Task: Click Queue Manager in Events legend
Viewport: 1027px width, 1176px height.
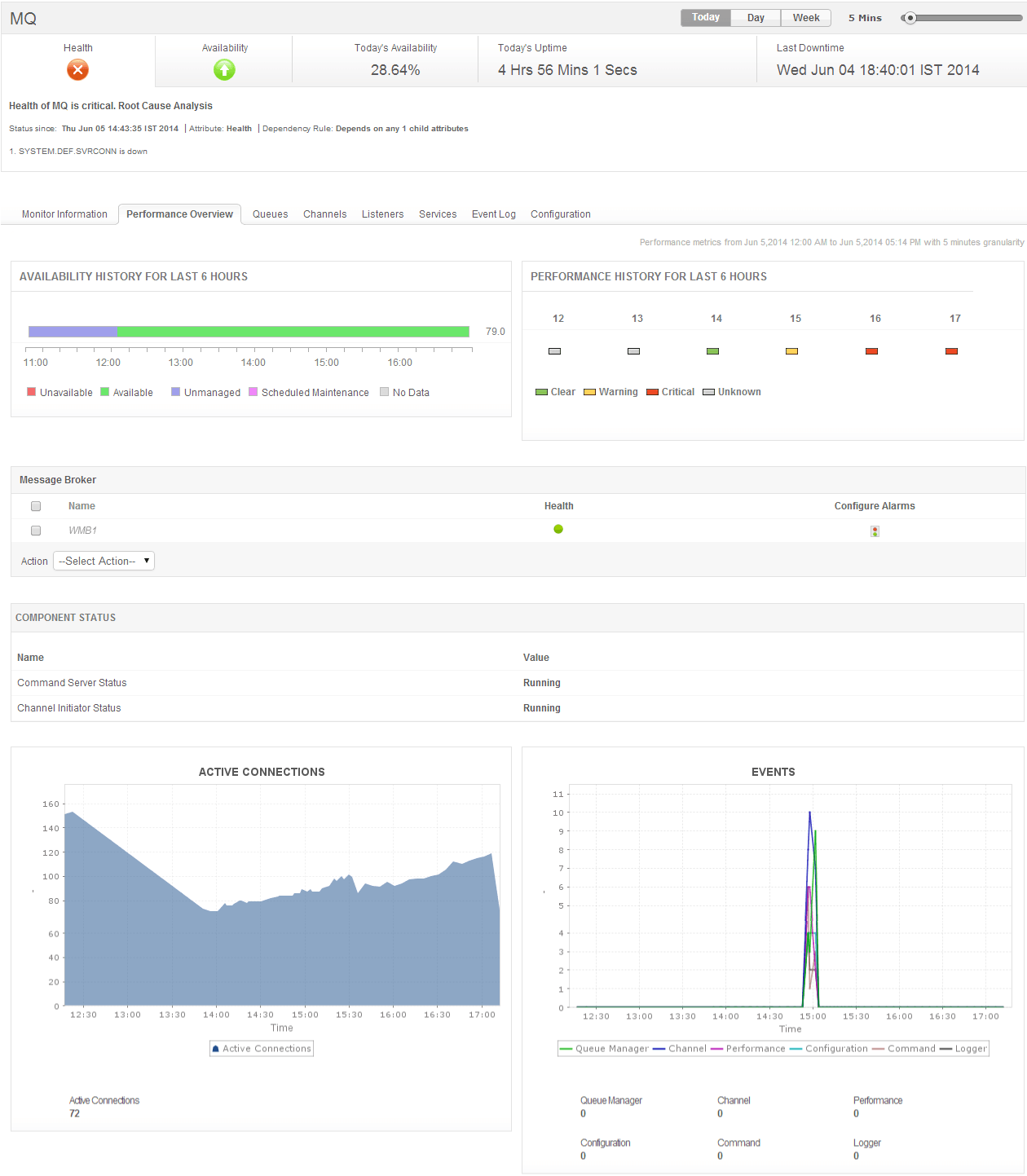Action: point(605,1049)
